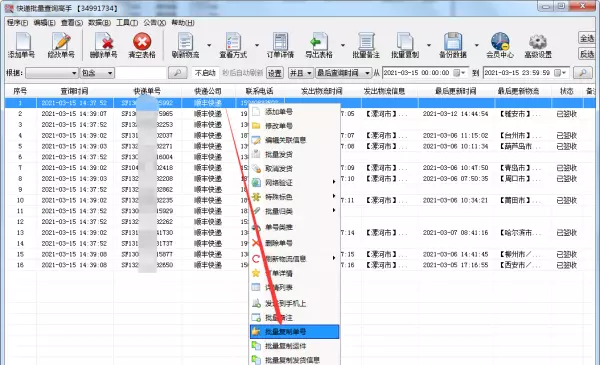This screenshot has height=365, width=600.
Task: Expand the 根据 field dropdown
Action: tap(52, 73)
